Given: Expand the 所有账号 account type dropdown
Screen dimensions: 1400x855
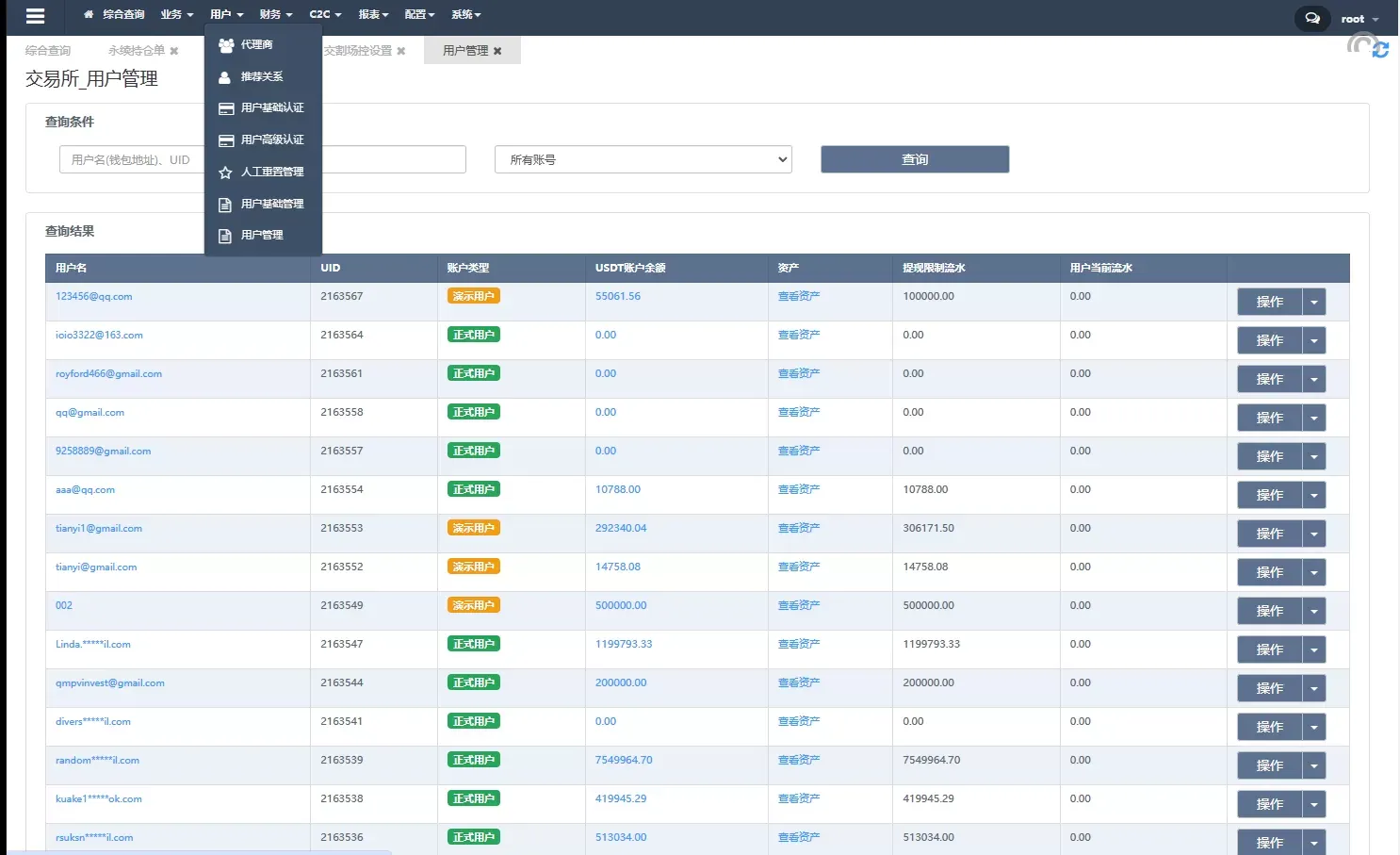Looking at the screenshot, I should click(643, 159).
